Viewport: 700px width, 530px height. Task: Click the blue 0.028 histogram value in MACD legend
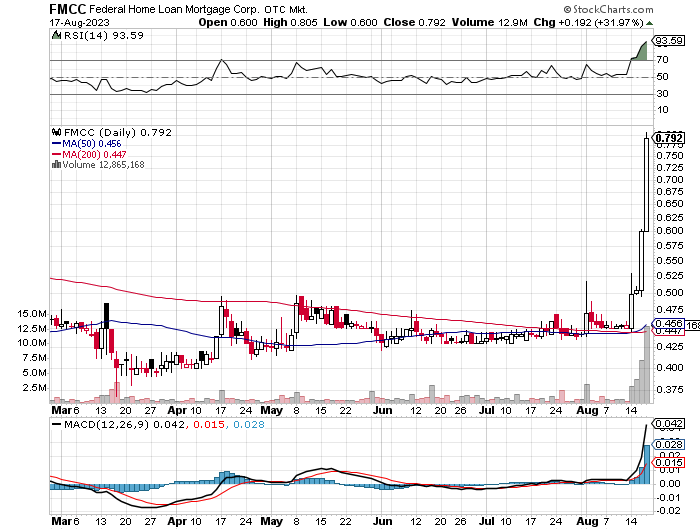[x=249, y=424]
